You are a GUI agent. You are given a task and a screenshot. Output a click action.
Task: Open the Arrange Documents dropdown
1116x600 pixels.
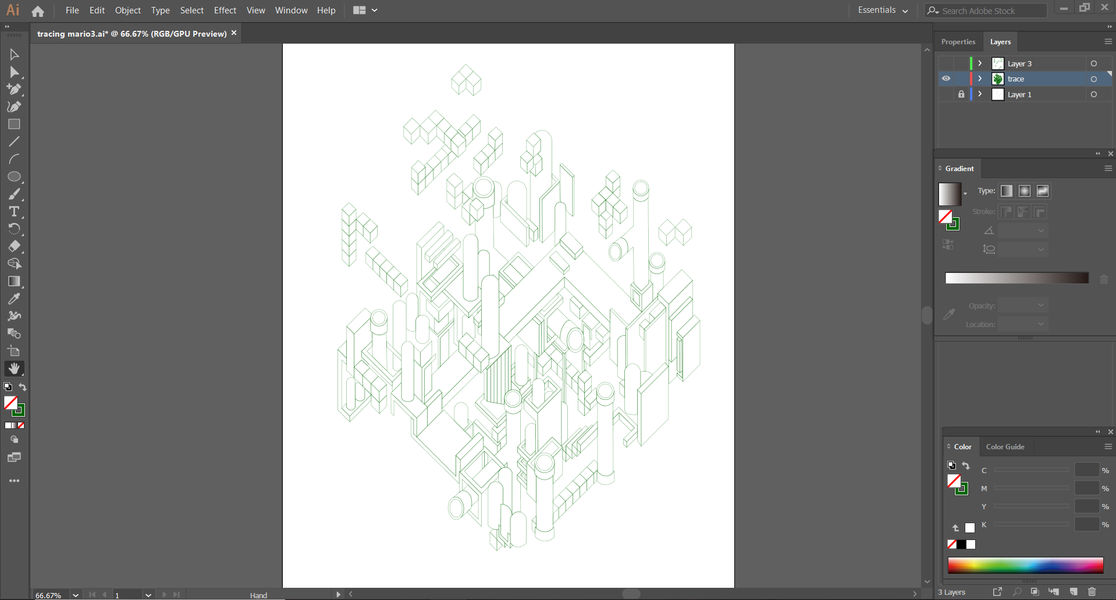[x=365, y=11]
